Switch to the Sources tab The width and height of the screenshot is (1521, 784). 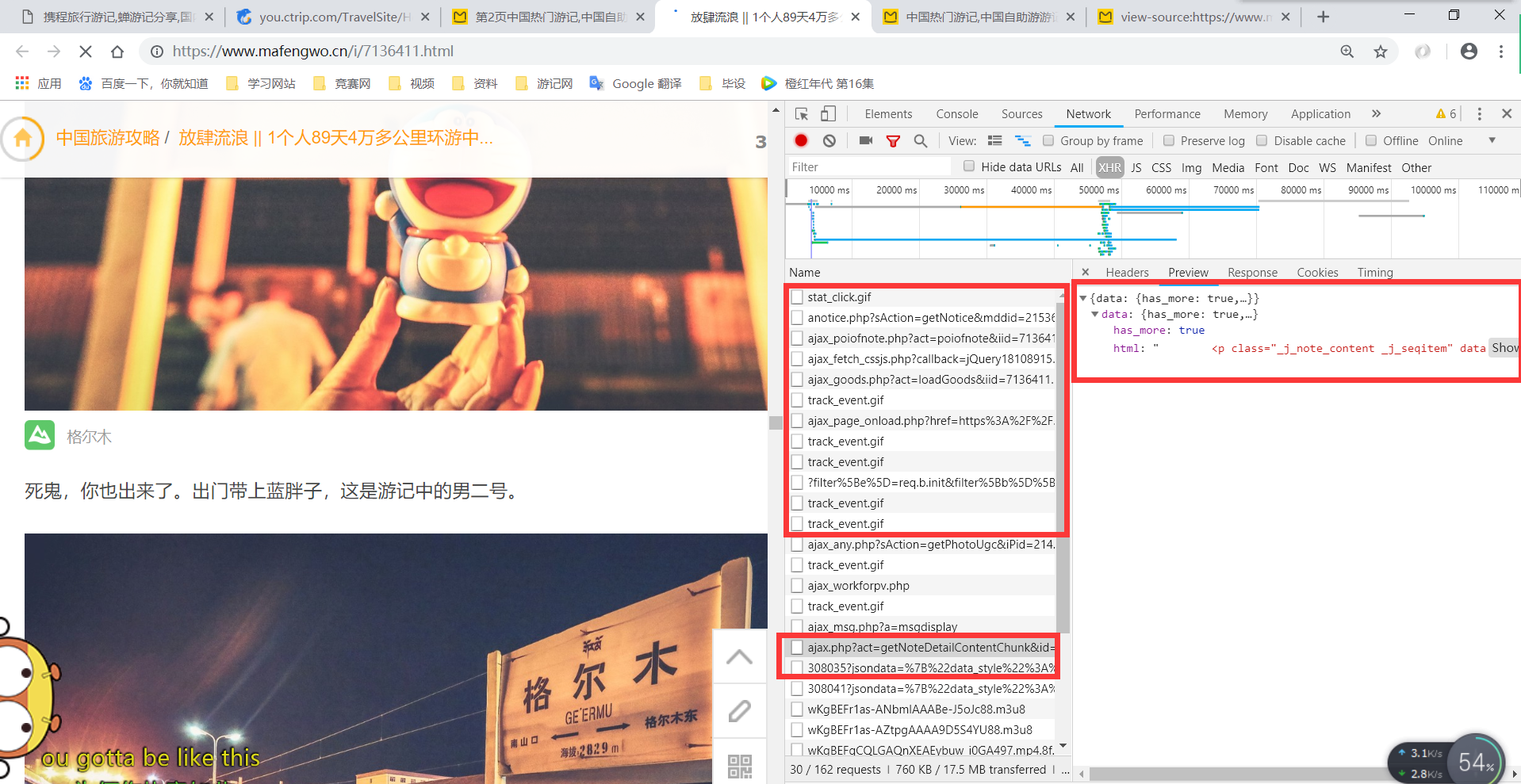[1021, 114]
